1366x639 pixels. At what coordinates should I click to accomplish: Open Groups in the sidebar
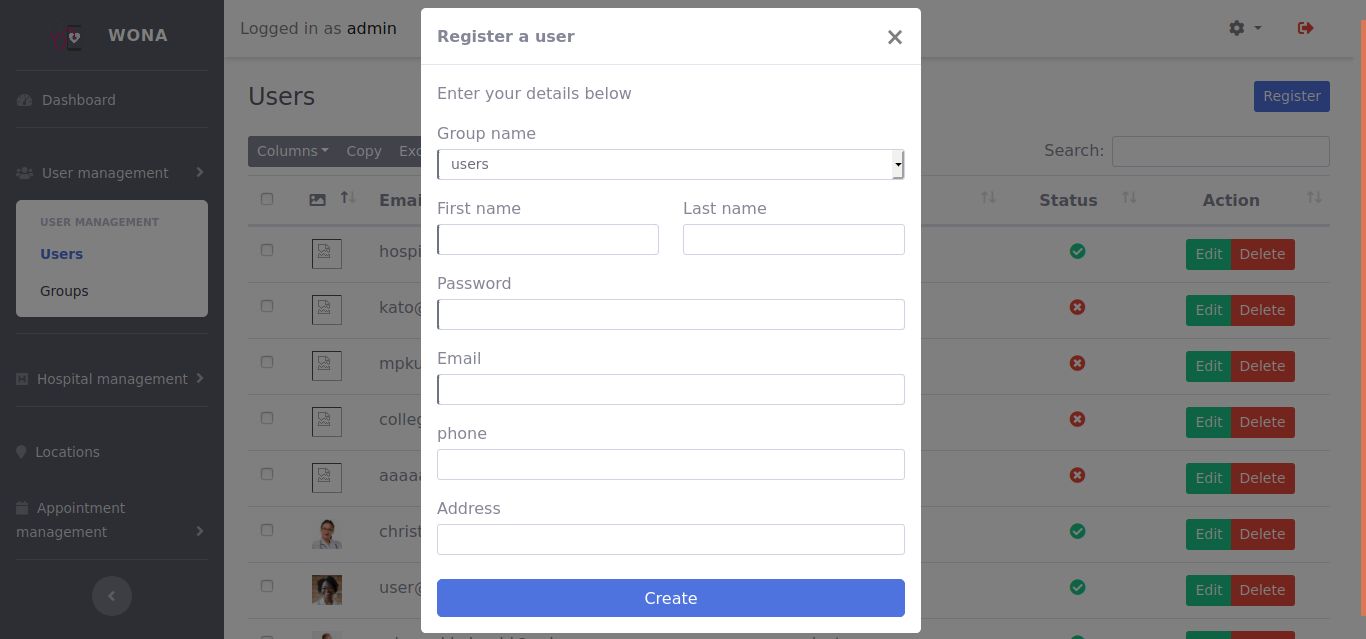tap(64, 291)
